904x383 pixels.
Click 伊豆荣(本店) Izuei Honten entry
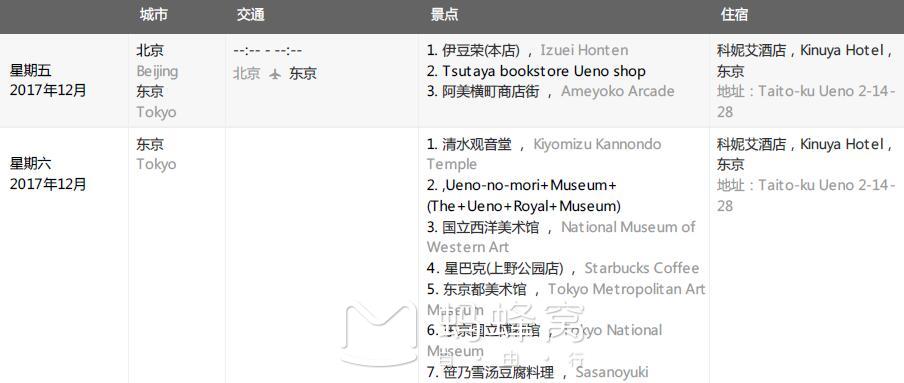pos(528,51)
